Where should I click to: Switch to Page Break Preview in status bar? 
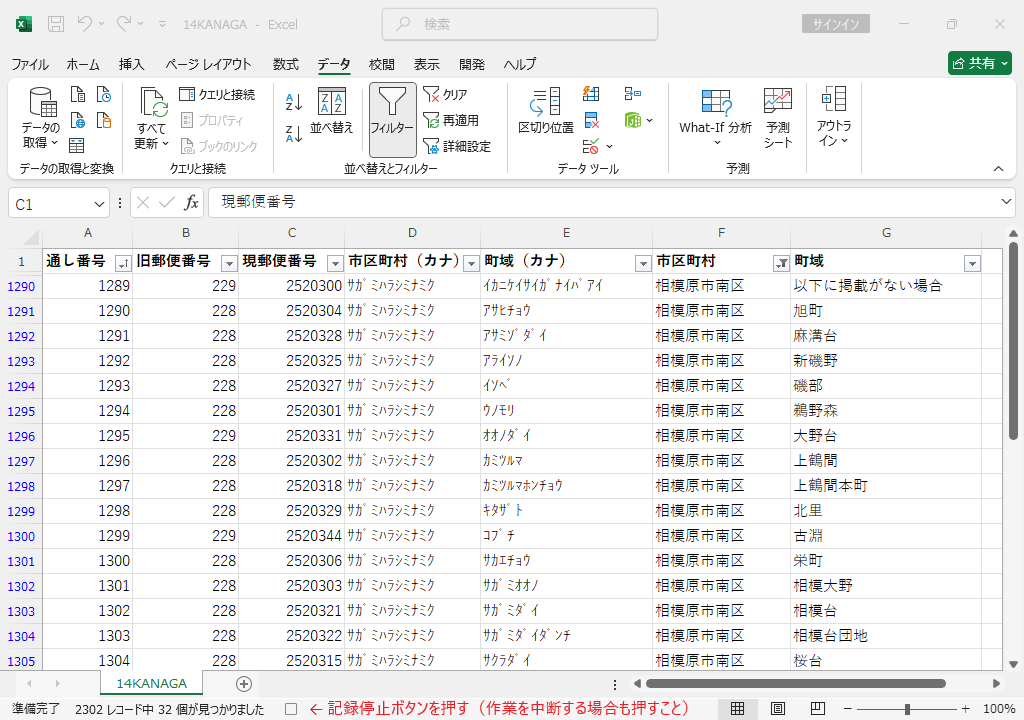click(x=818, y=709)
